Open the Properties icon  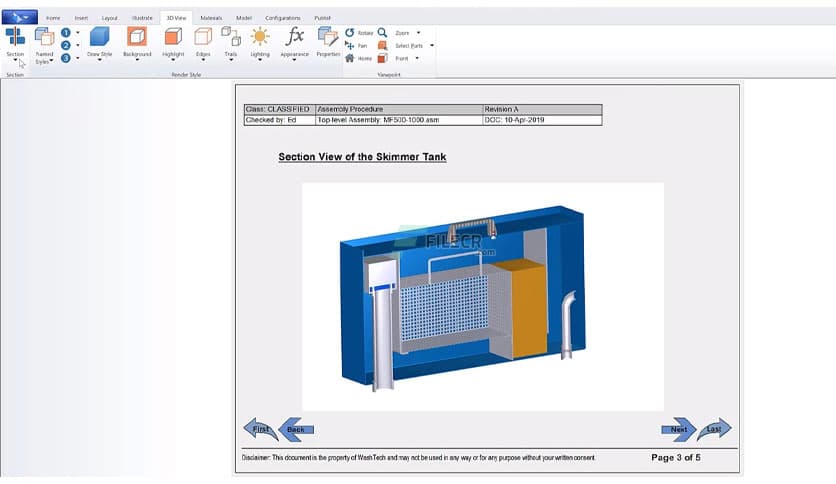tap(328, 37)
